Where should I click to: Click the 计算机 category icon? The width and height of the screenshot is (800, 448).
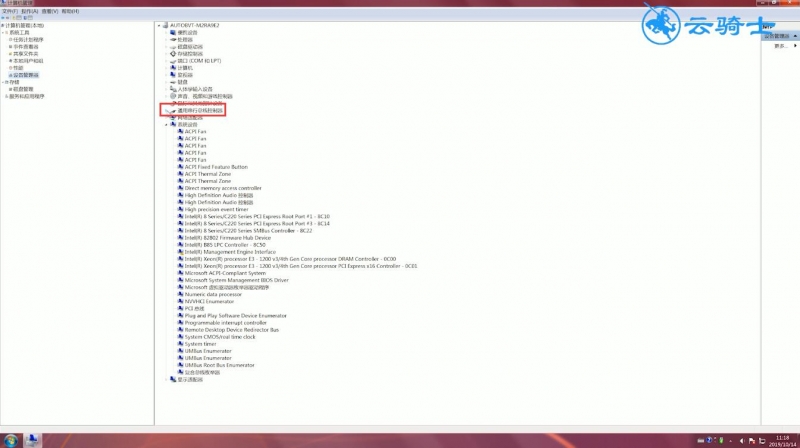pyautogui.click(x=173, y=68)
